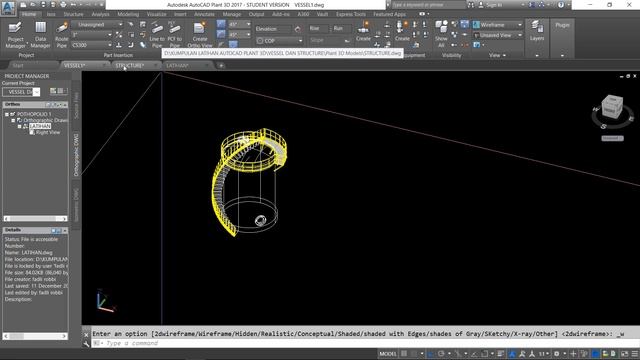Toggle ortho mode in status bar
Screen dimensions: 640x360
tap(431, 353)
